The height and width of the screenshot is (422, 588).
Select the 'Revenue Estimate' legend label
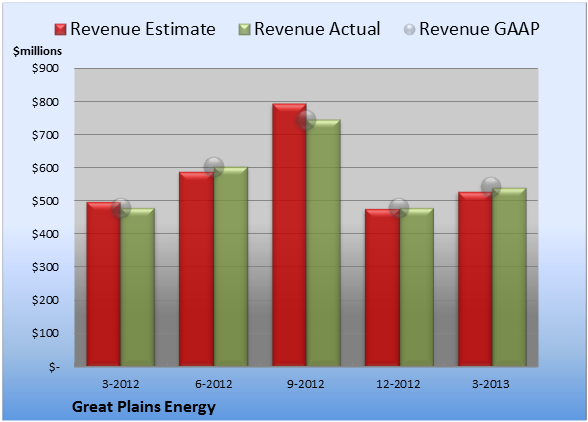coord(143,29)
